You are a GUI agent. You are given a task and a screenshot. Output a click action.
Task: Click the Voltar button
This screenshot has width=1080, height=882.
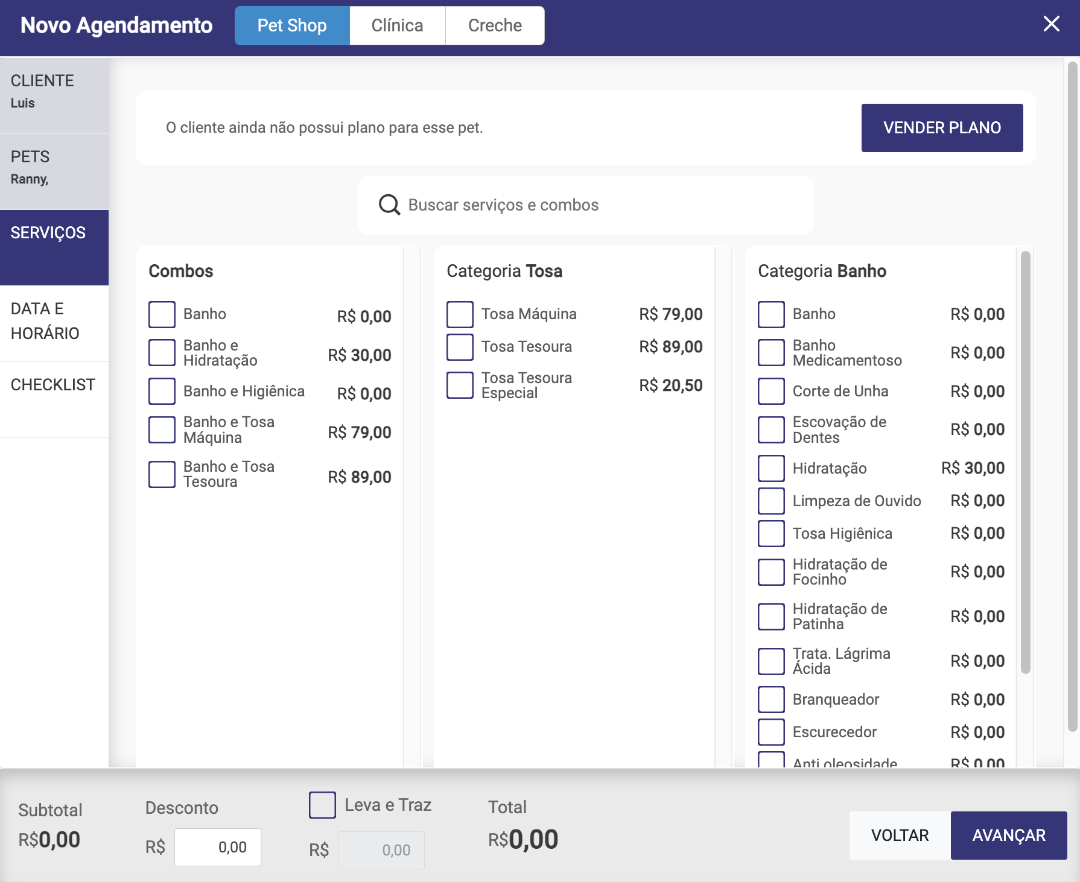[x=900, y=835]
